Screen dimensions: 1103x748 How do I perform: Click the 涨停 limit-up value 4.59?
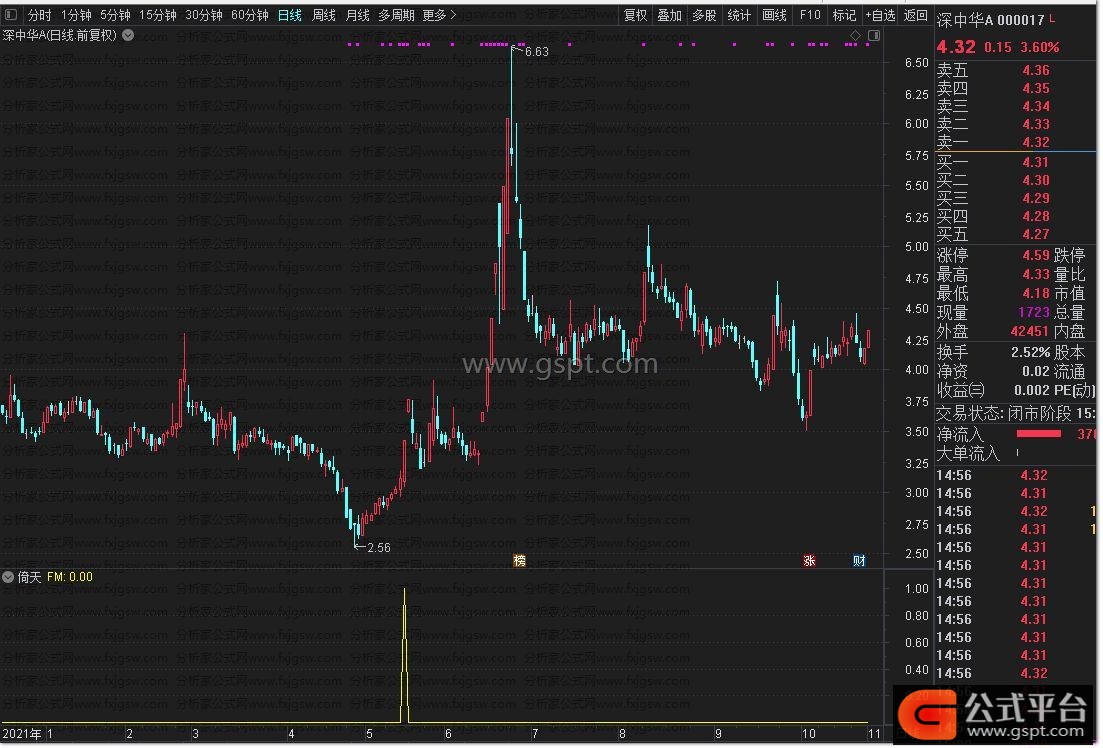click(x=1035, y=255)
